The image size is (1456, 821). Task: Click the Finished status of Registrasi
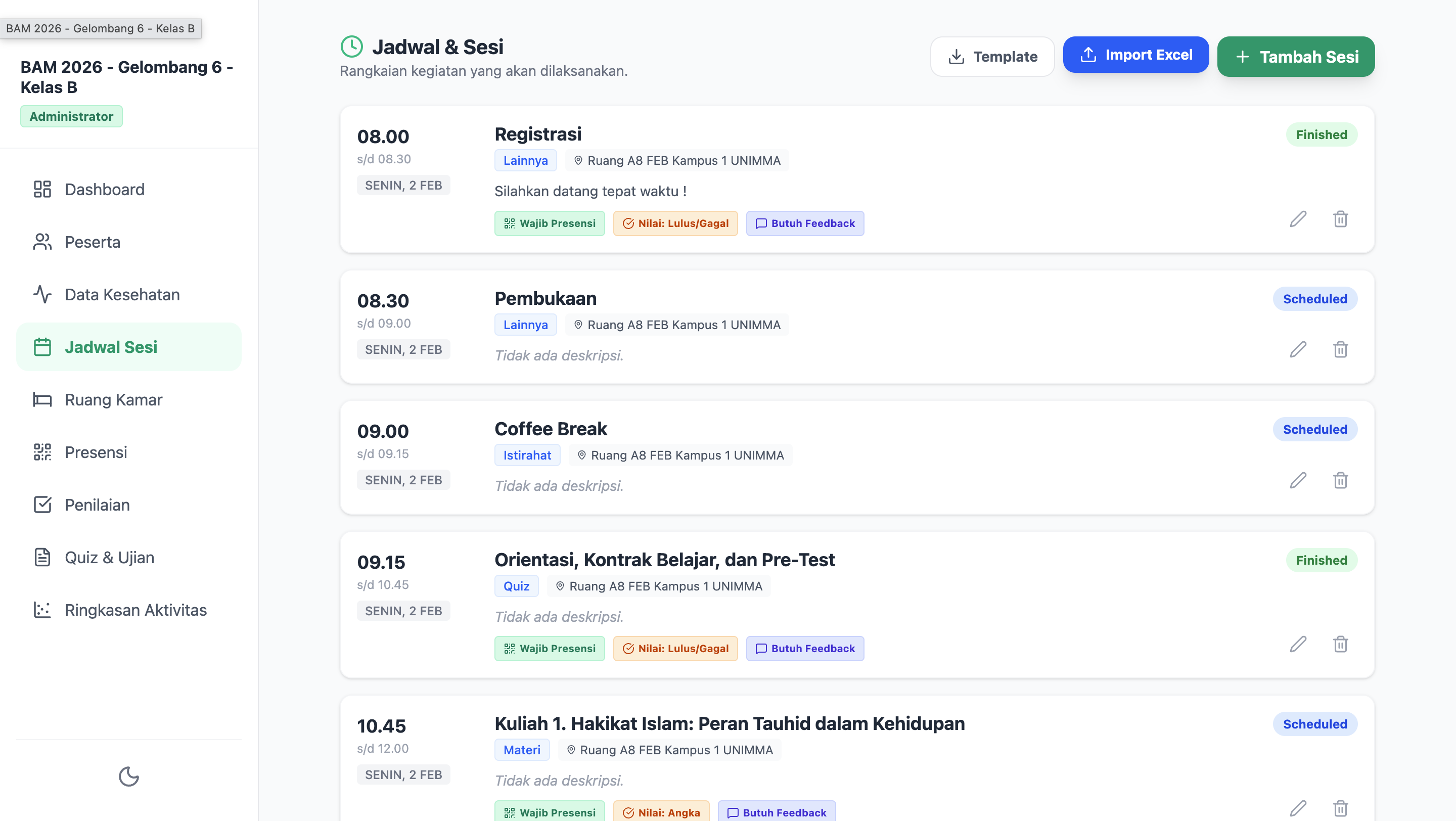1322,134
